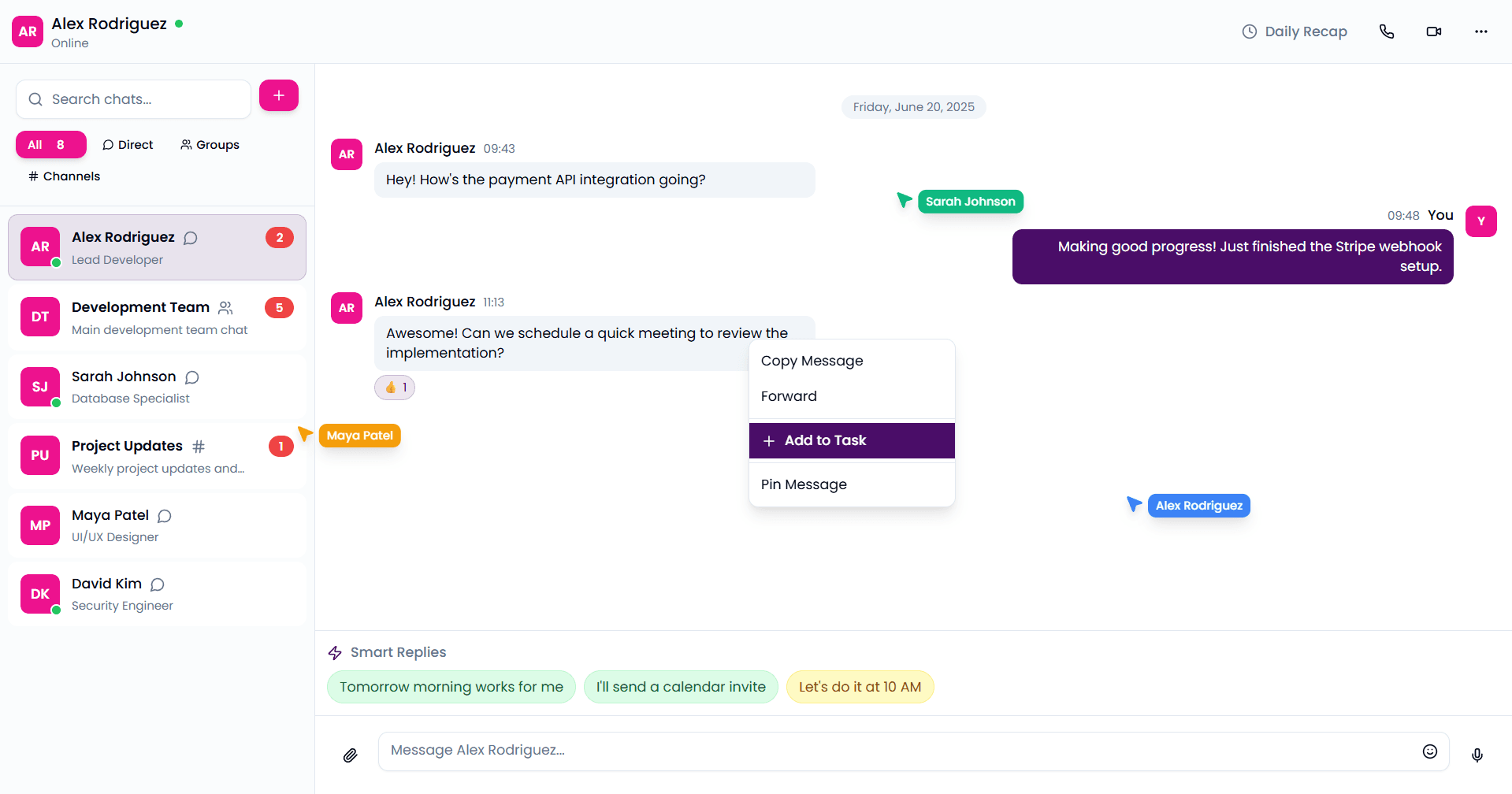This screenshot has height=794, width=1512.
Task: Enable the Groups filter
Action: (x=209, y=144)
